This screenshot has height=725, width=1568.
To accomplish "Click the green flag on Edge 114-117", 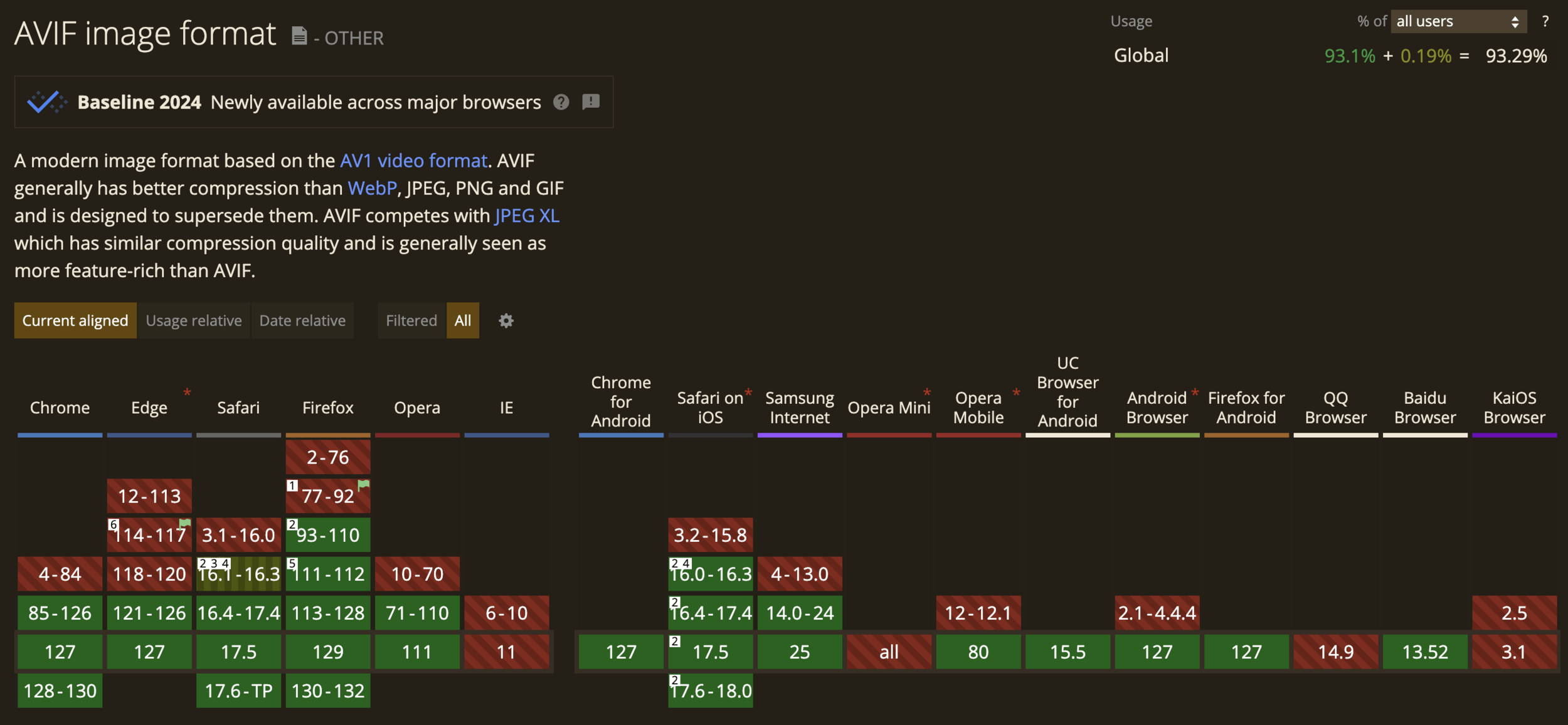I will [x=184, y=523].
